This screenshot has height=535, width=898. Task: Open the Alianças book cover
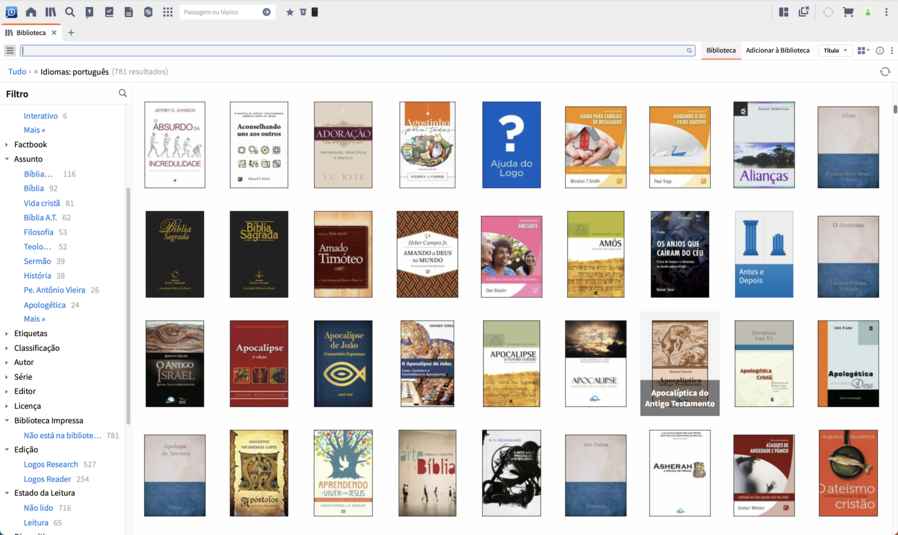[764, 145]
